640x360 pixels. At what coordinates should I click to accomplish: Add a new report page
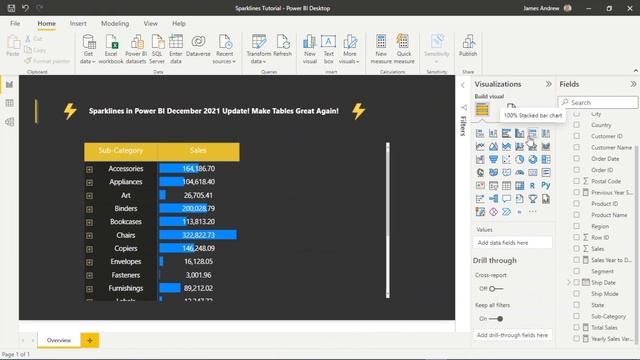pos(90,340)
